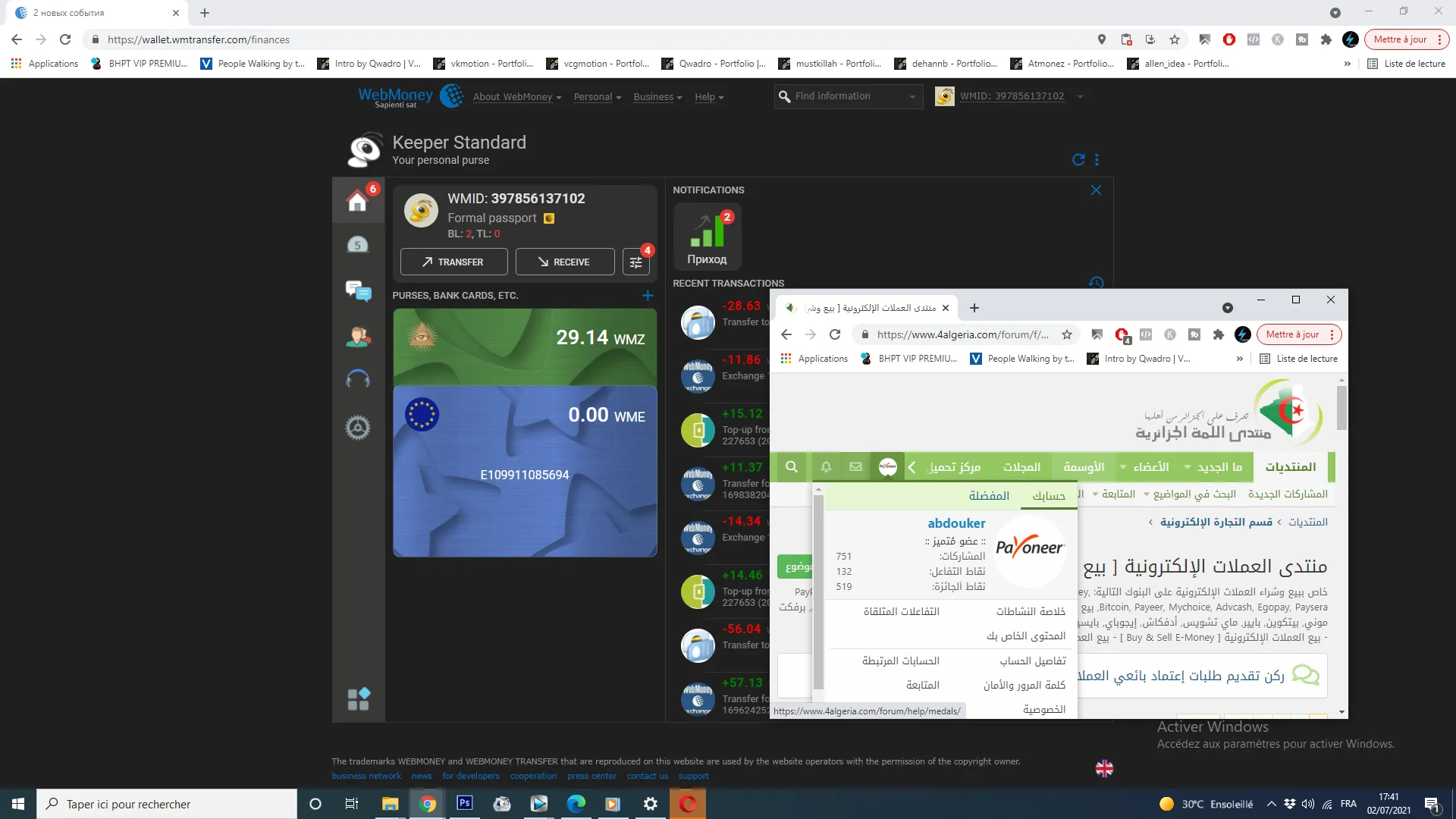Open the home icon in WebMoney sidebar

(357, 202)
